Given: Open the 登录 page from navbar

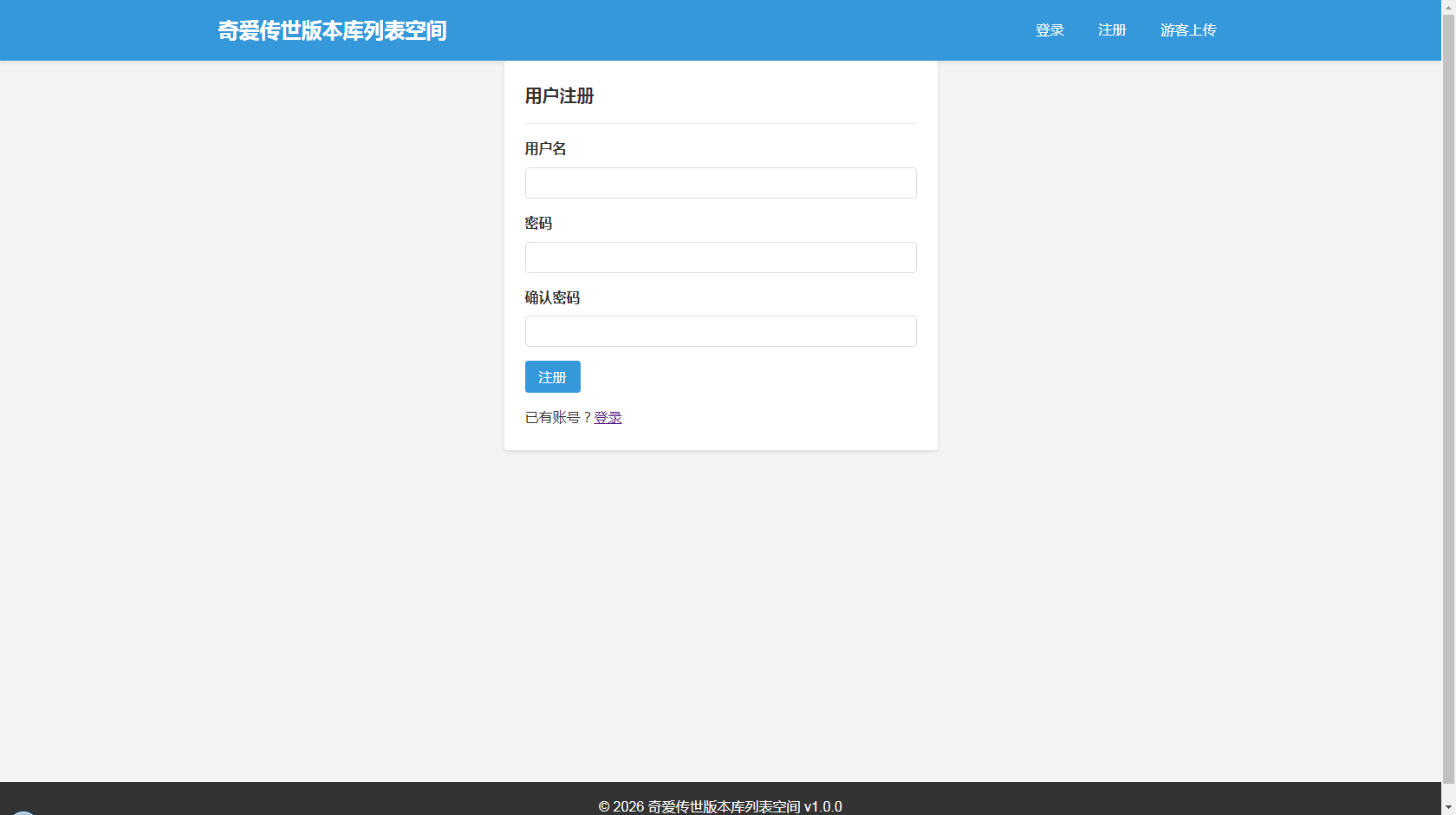Looking at the screenshot, I should (1050, 30).
